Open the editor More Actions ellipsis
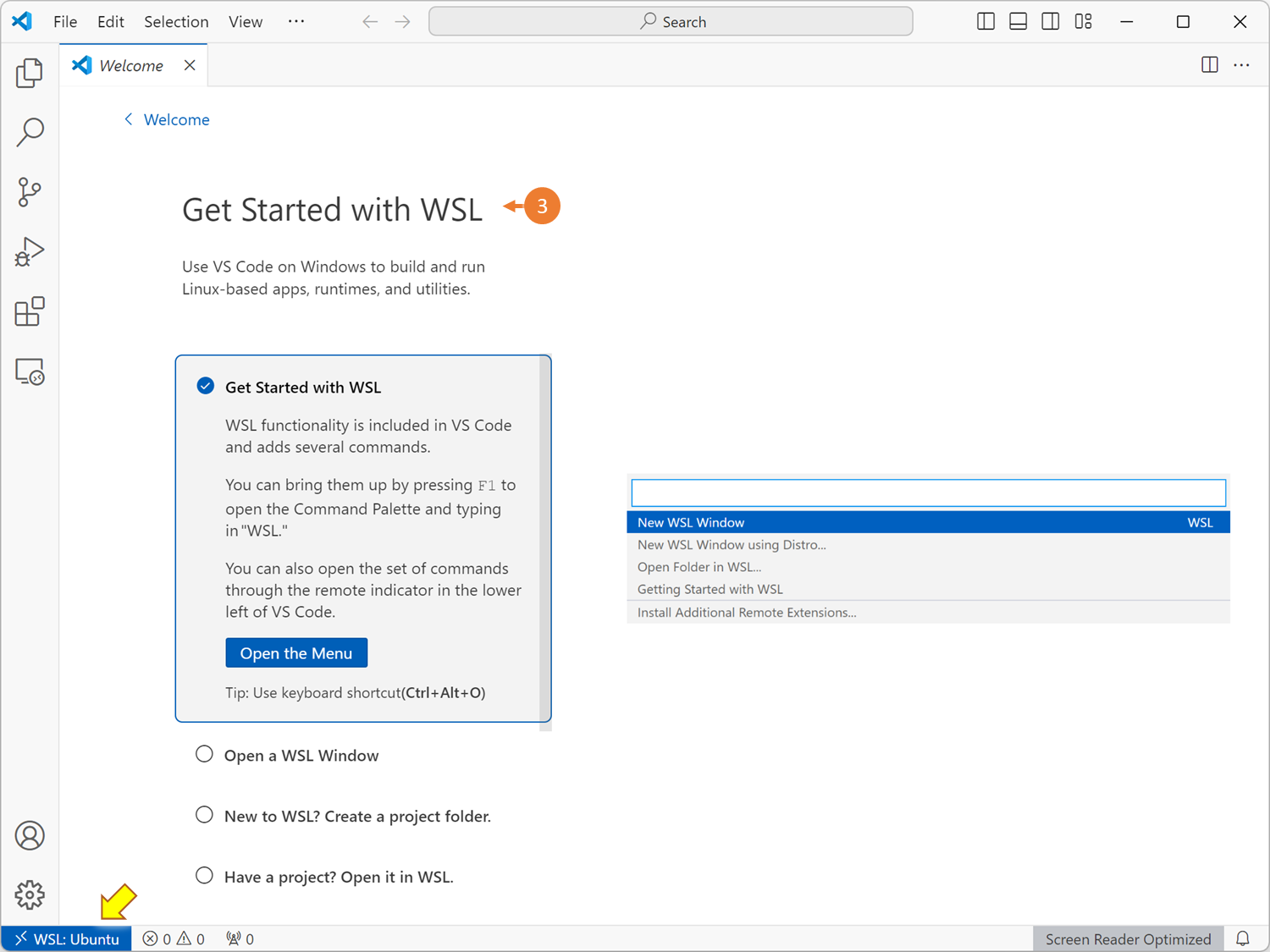The image size is (1270, 952). (1242, 65)
